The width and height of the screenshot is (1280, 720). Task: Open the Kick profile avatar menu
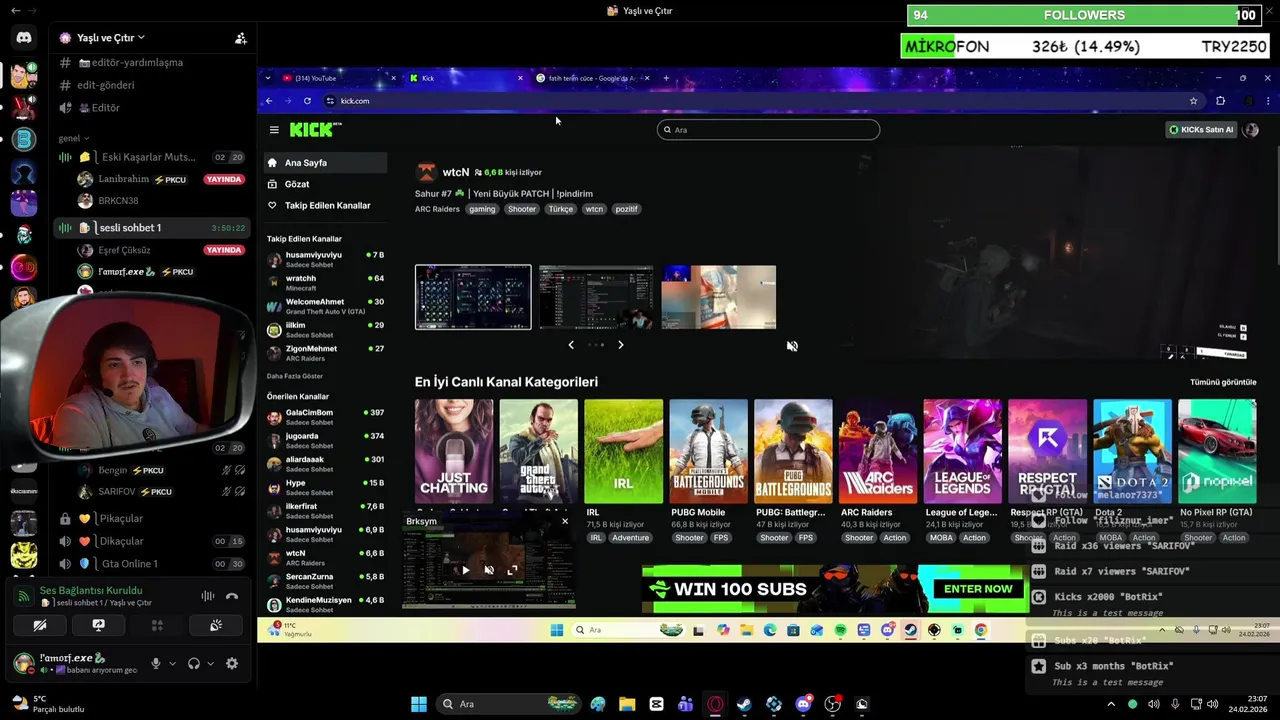coord(1250,130)
